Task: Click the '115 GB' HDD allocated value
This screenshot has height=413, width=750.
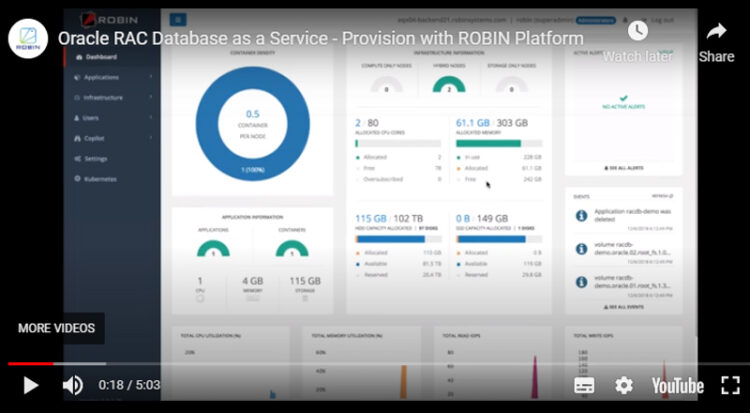Action: [x=371, y=219]
